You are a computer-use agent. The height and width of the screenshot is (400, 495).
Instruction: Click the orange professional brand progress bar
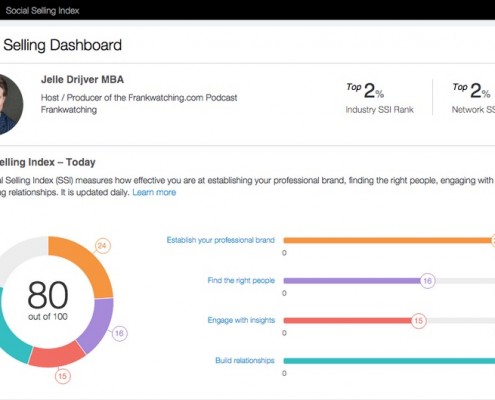(388, 240)
